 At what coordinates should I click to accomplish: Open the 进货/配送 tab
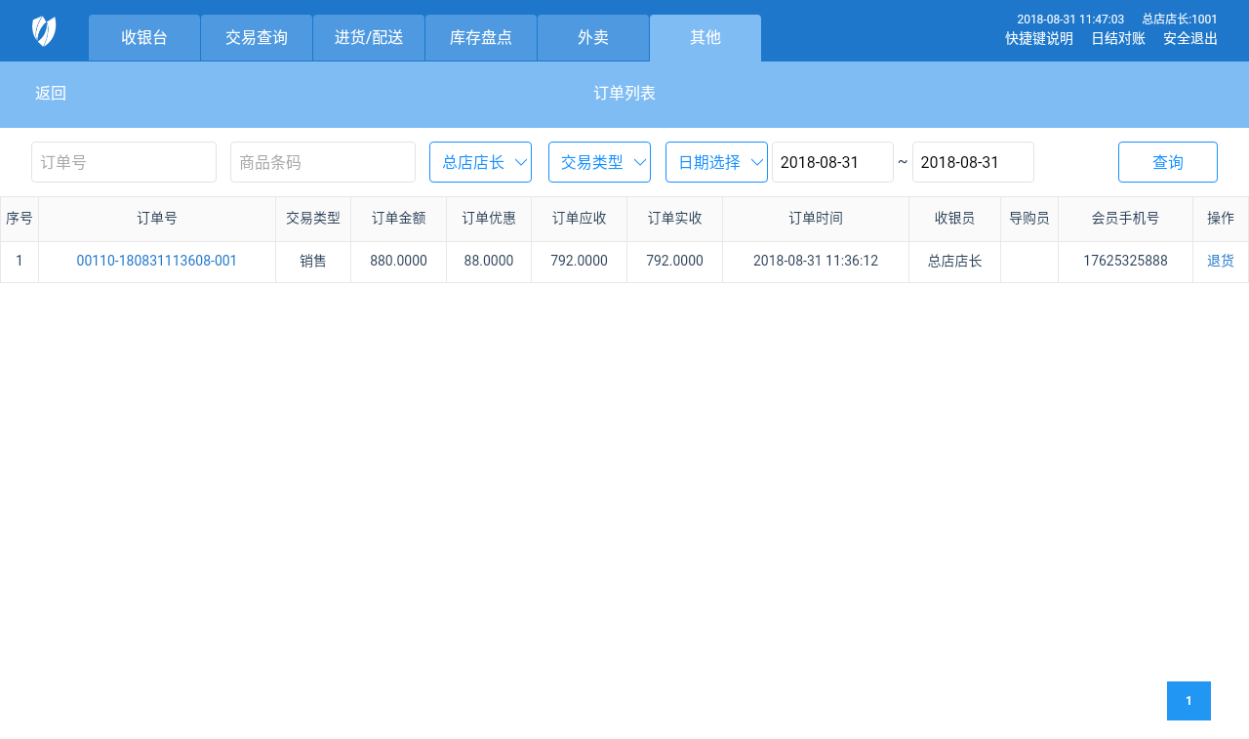(368, 38)
